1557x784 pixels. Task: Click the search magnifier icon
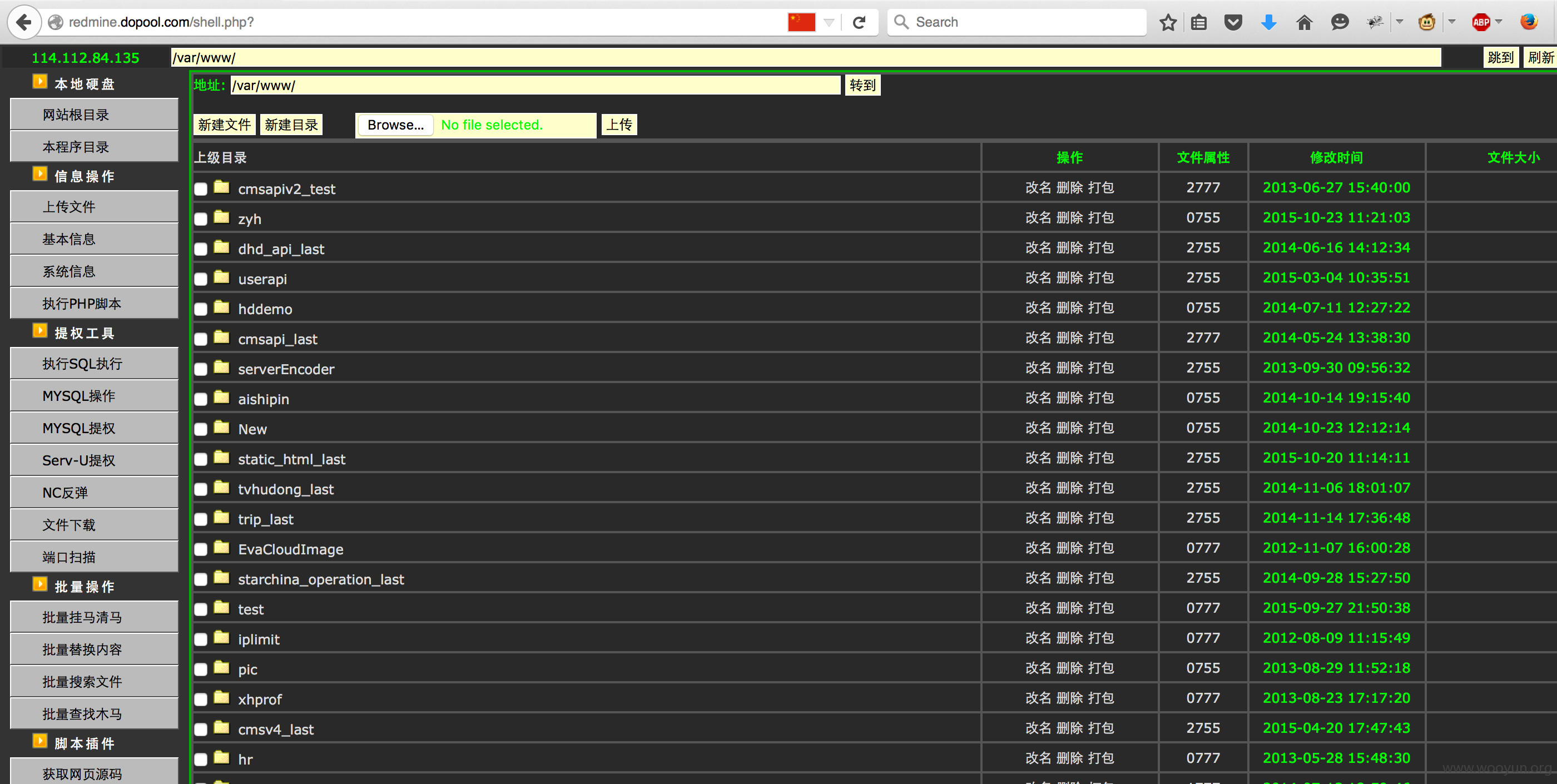pos(901,22)
